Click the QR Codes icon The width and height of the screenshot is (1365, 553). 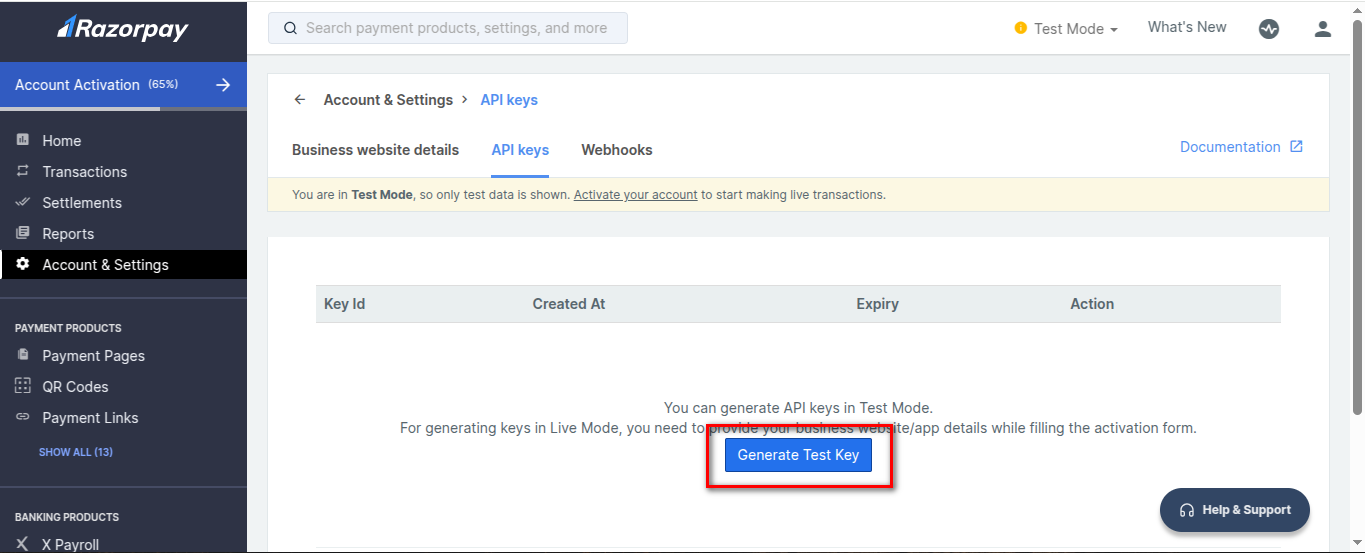tap(23, 386)
